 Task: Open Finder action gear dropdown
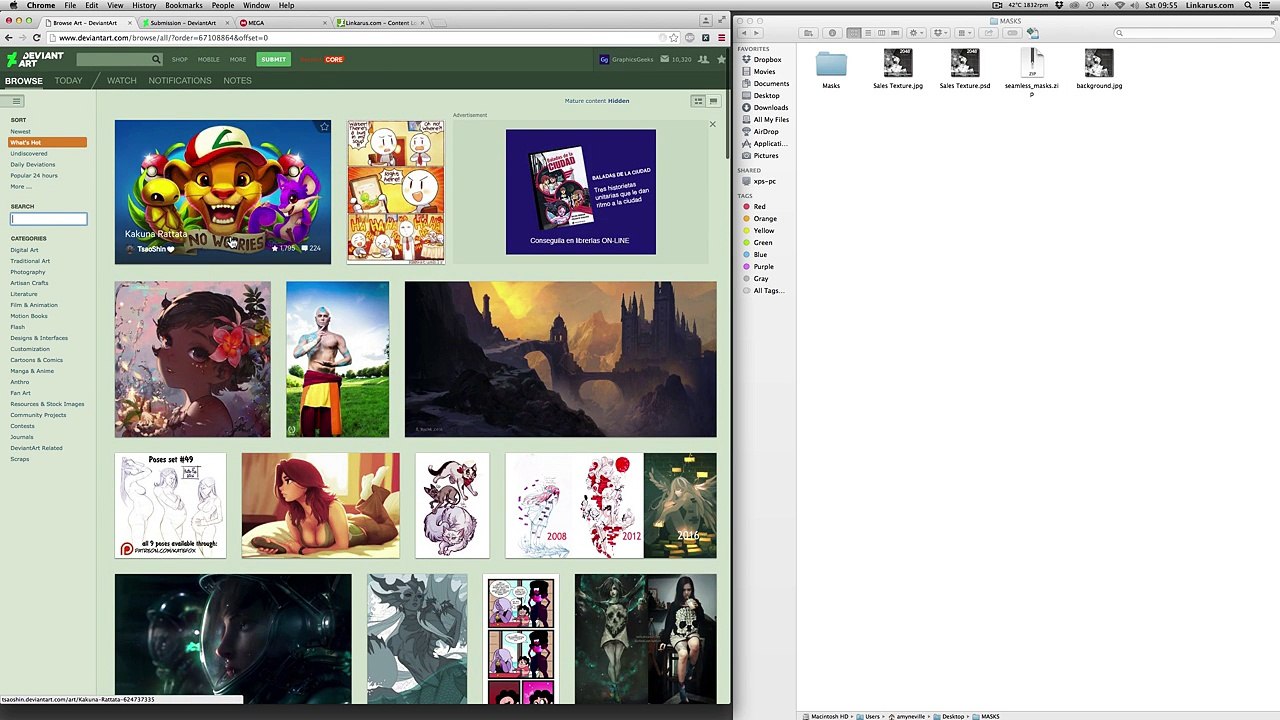[x=915, y=33]
